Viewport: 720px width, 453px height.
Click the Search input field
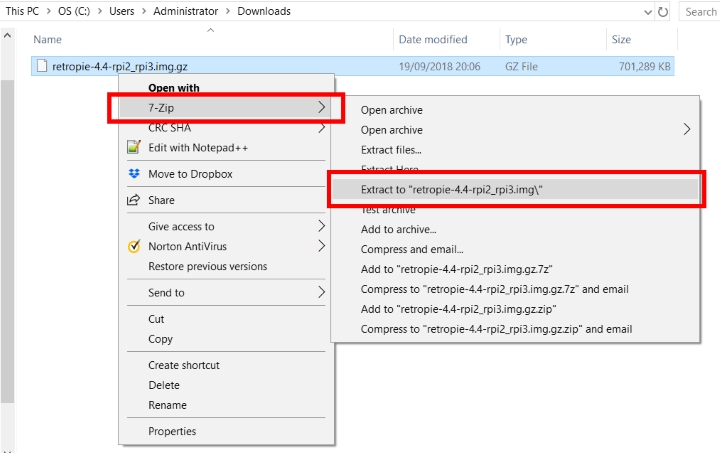(699, 11)
